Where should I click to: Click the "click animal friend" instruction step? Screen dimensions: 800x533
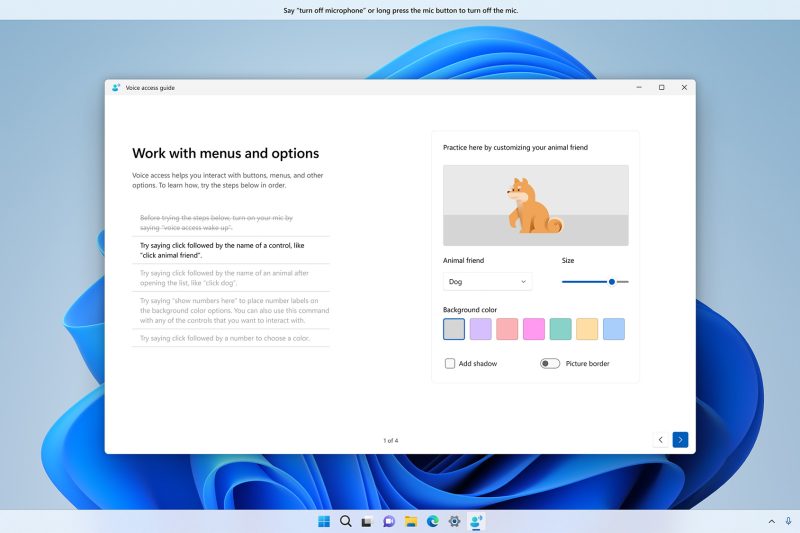(231, 250)
